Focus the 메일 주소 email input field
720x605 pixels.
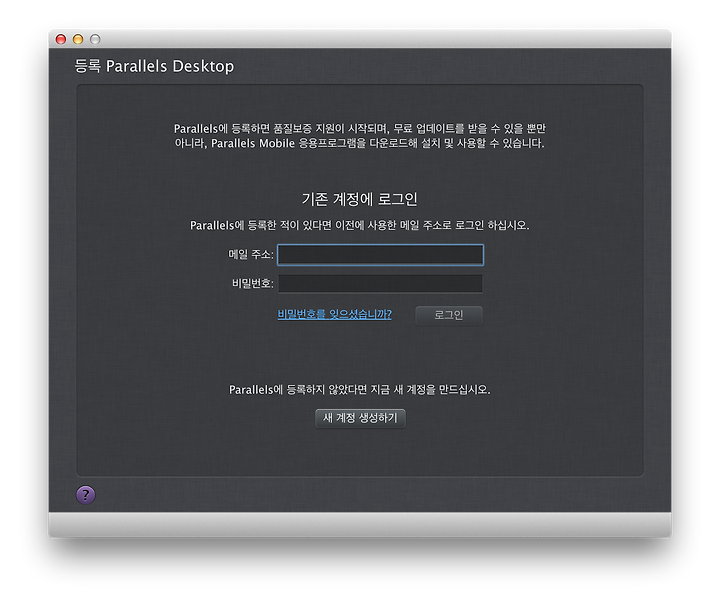380,255
